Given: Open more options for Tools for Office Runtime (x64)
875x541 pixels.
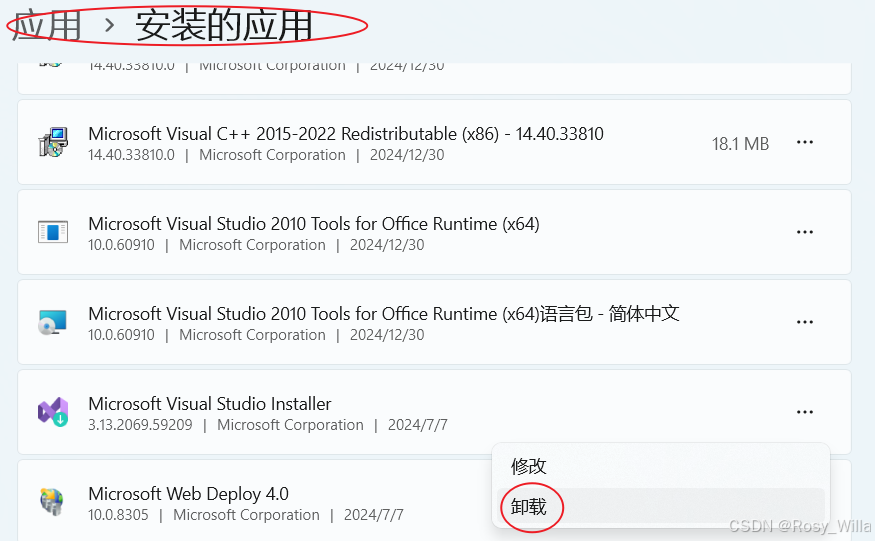Looking at the screenshot, I should (805, 232).
